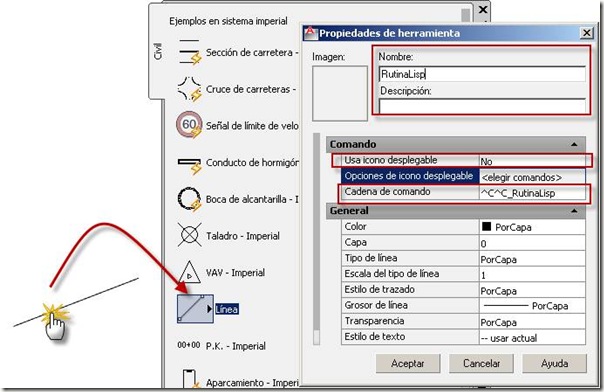The width and height of the screenshot is (604, 392).
Task: Collapse the General section
Action: (574, 211)
